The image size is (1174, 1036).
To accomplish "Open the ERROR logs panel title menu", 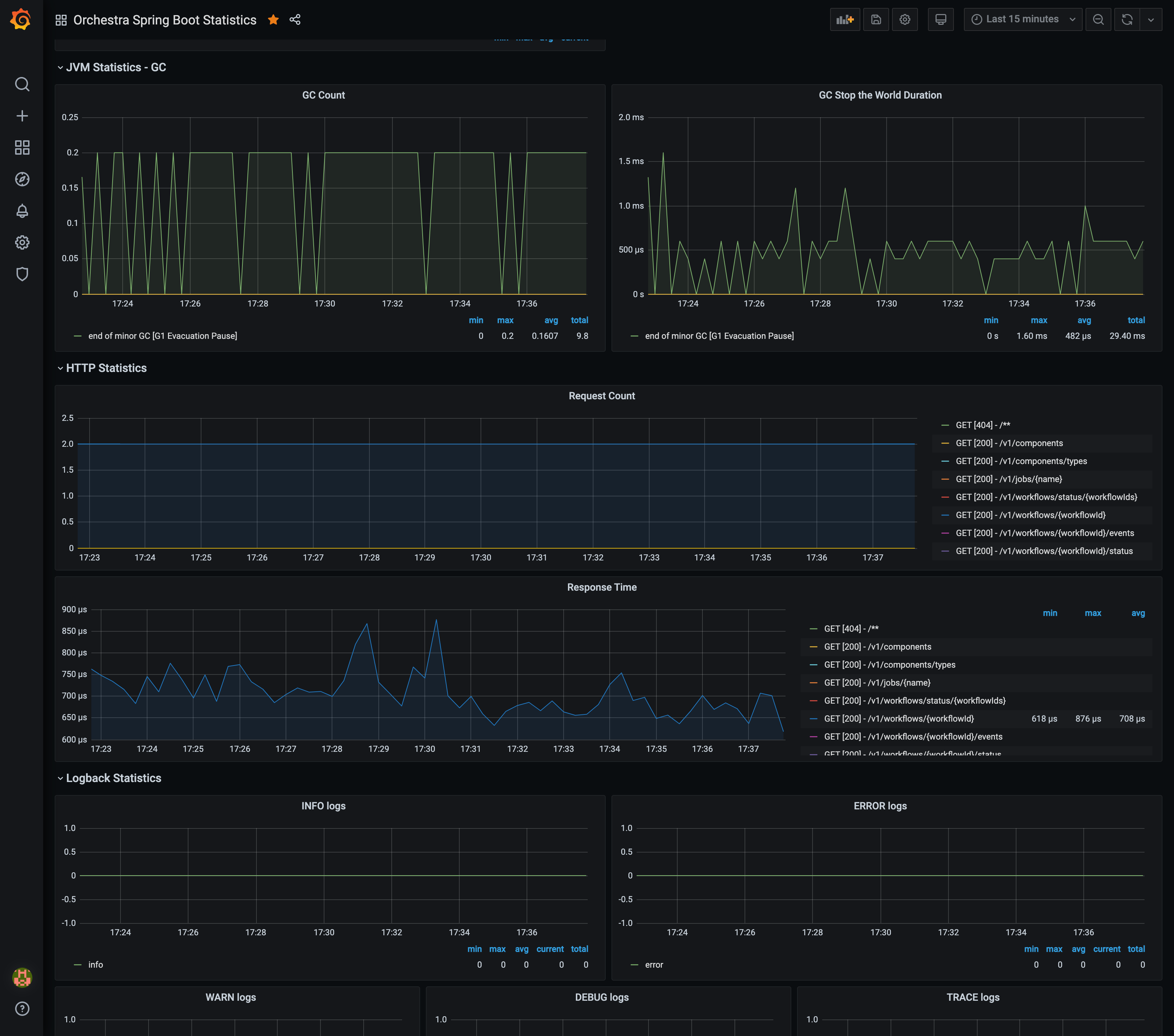I will 880,806.
